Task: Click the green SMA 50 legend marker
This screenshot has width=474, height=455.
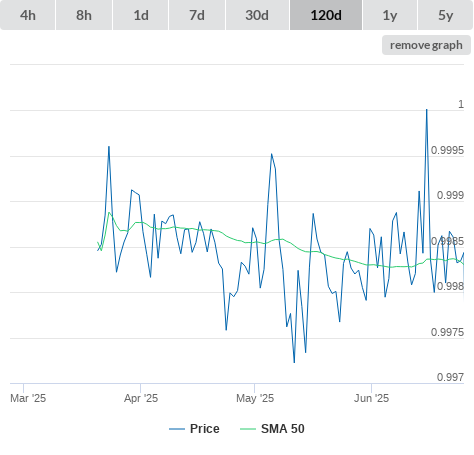Action: tap(248, 429)
